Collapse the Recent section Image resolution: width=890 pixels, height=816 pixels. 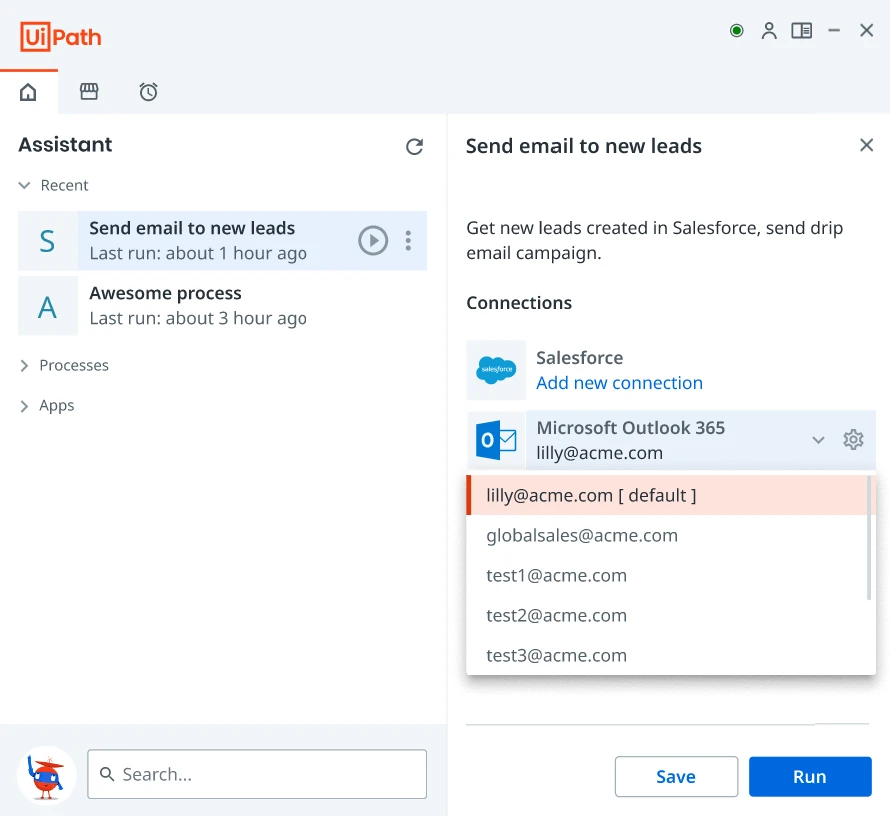click(24, 185)
